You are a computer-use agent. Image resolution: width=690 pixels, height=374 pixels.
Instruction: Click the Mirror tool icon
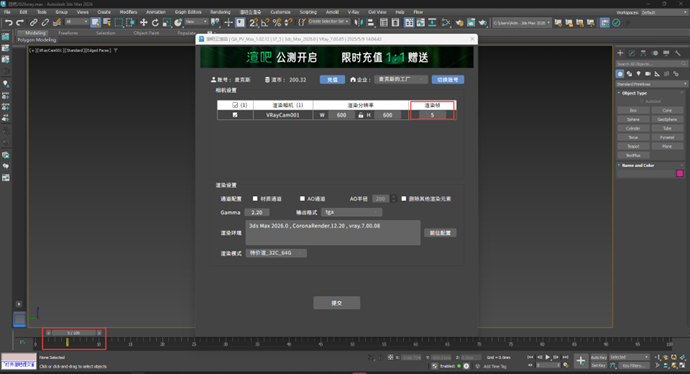click(359, 22)
